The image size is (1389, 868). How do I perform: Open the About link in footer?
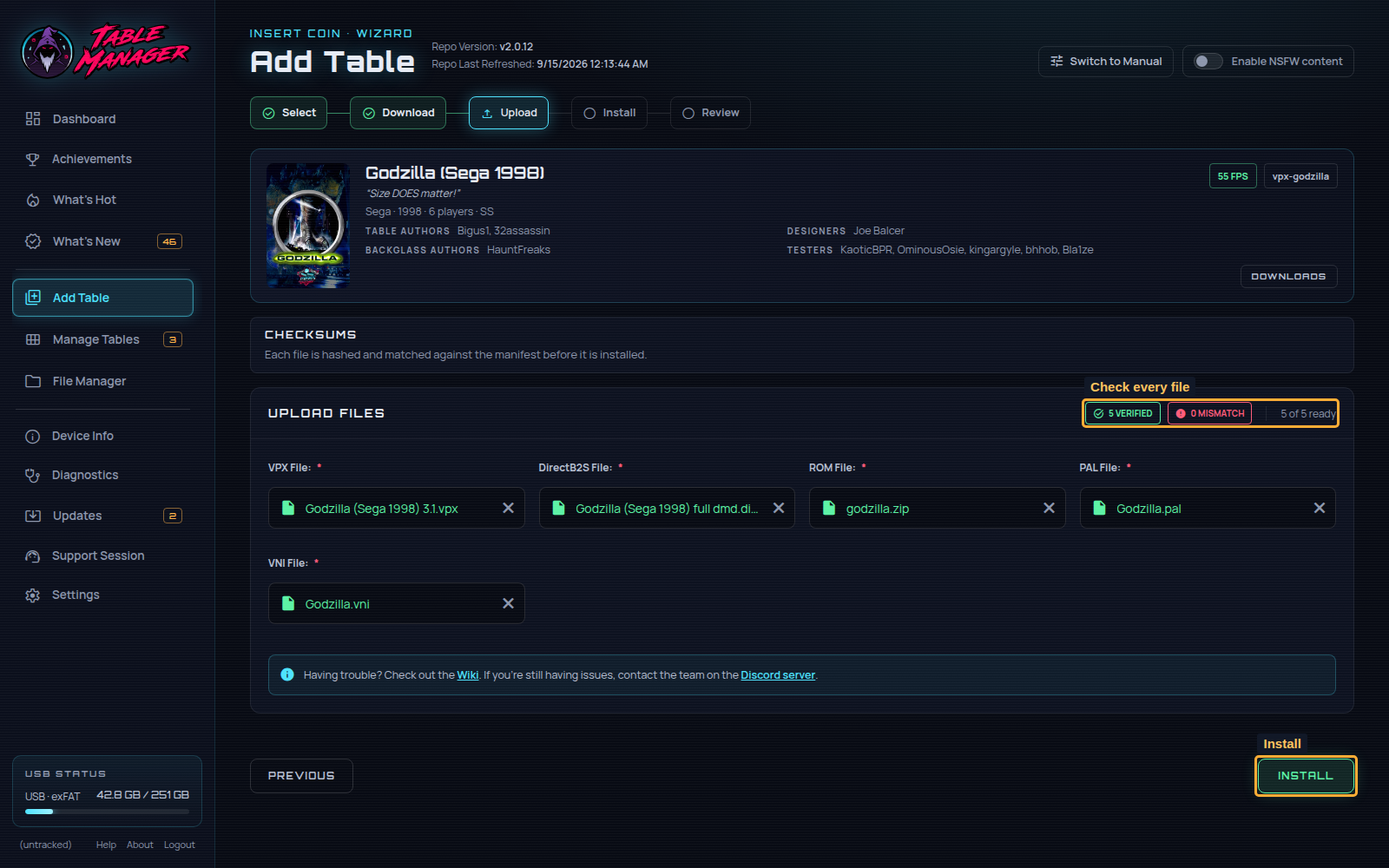click(140, 845)
